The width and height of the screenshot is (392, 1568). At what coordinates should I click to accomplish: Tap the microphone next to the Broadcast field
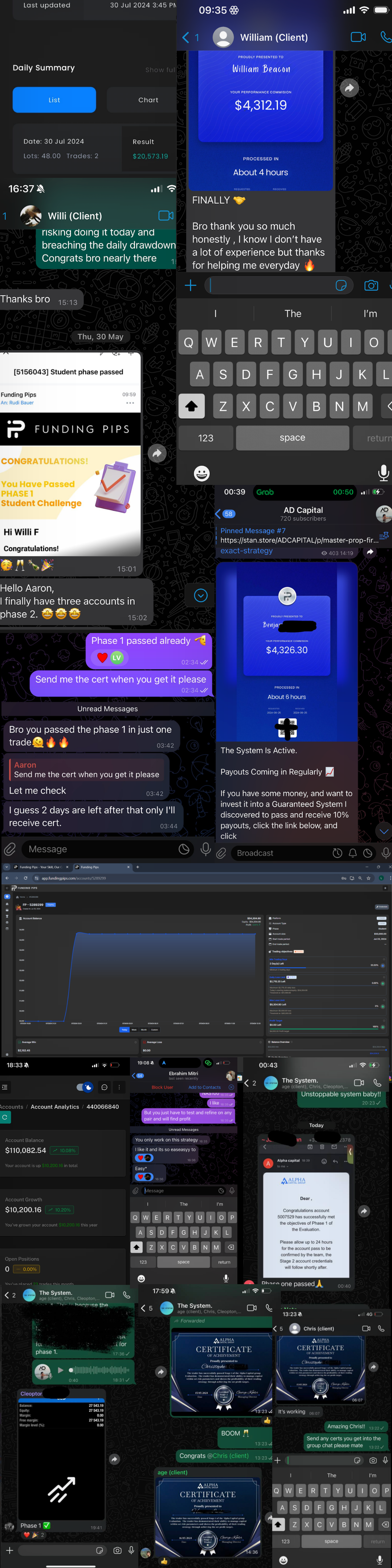pyautogui.click(x=385, y=853)
